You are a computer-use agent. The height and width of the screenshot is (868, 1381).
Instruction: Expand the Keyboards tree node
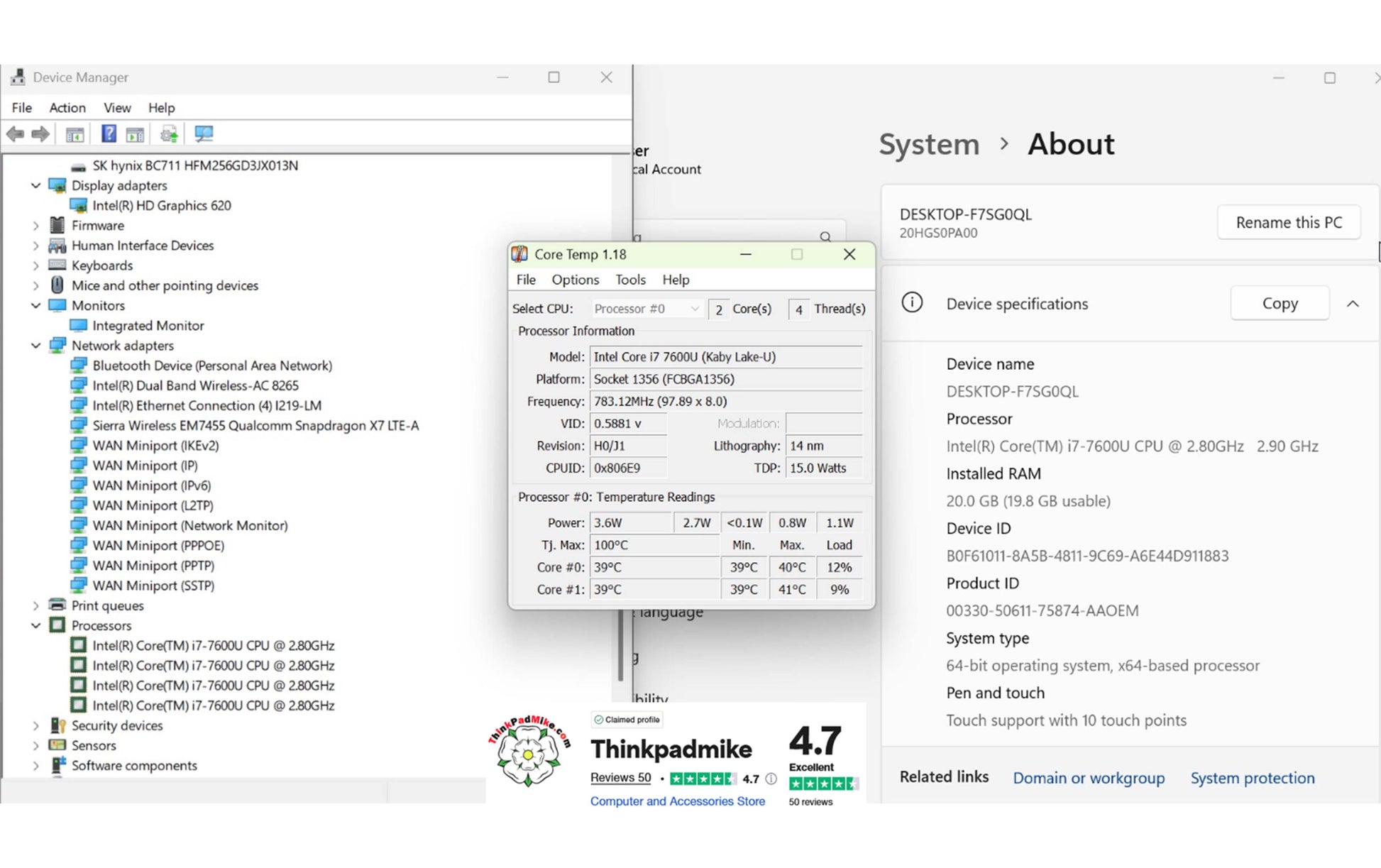point(35,265)
